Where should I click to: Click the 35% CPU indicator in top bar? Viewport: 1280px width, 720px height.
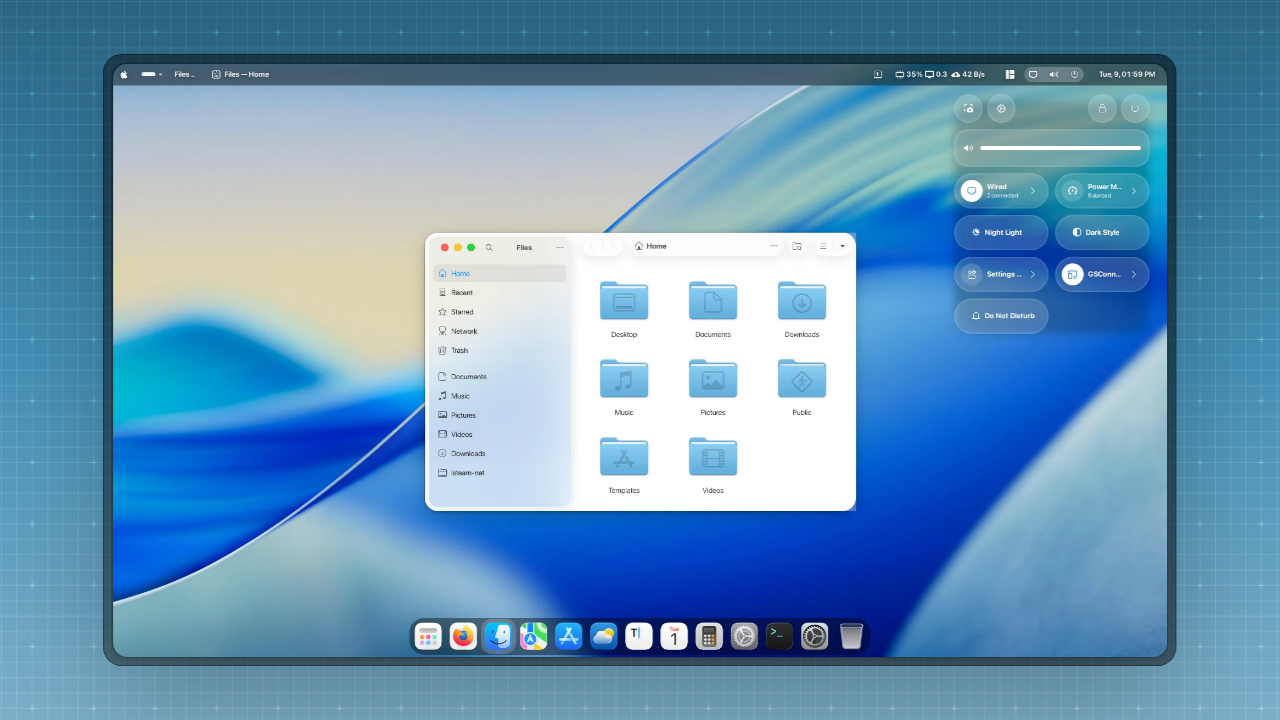pos(908,74)
